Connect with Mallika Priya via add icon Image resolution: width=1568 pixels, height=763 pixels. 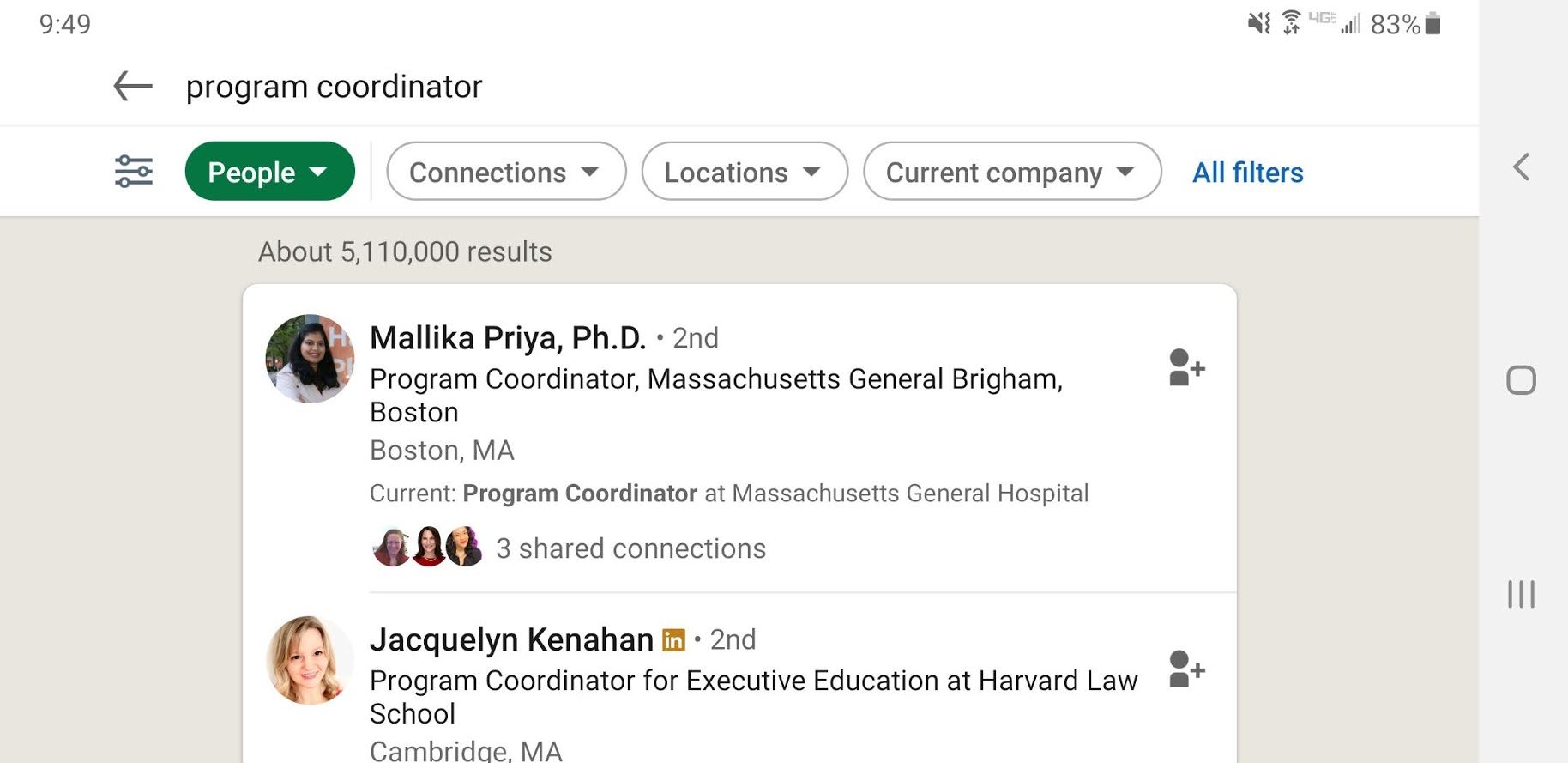click(1186, 368)
